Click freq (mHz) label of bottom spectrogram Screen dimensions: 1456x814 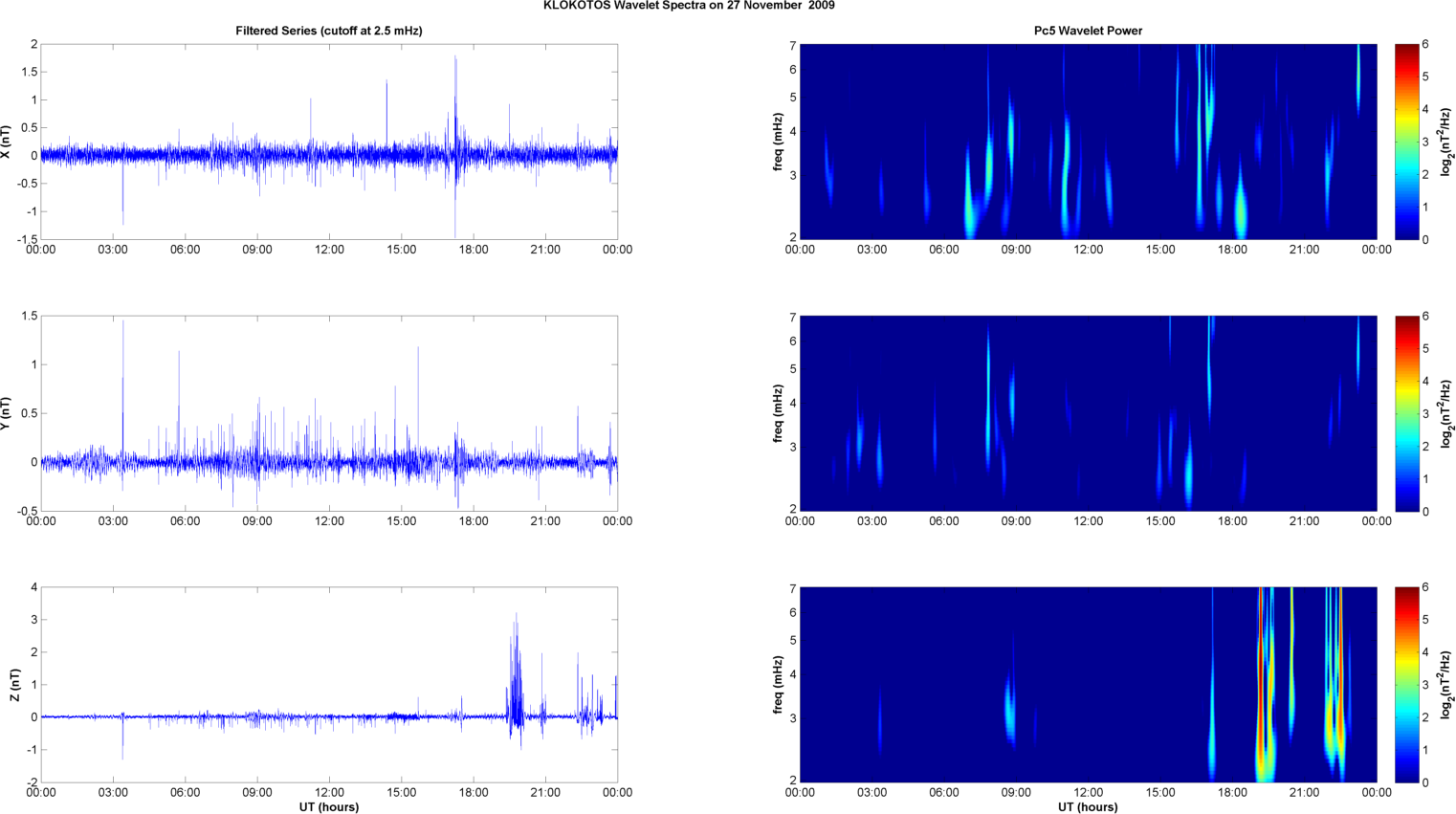click(779, 685)
